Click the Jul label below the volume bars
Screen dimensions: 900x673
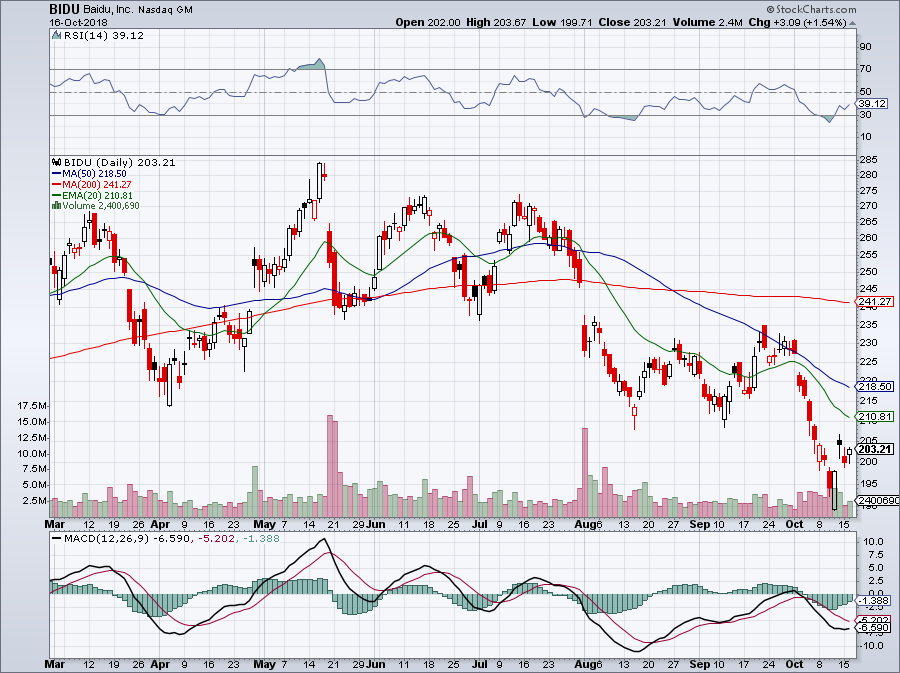pyautogui.click(x=479, y=524)
